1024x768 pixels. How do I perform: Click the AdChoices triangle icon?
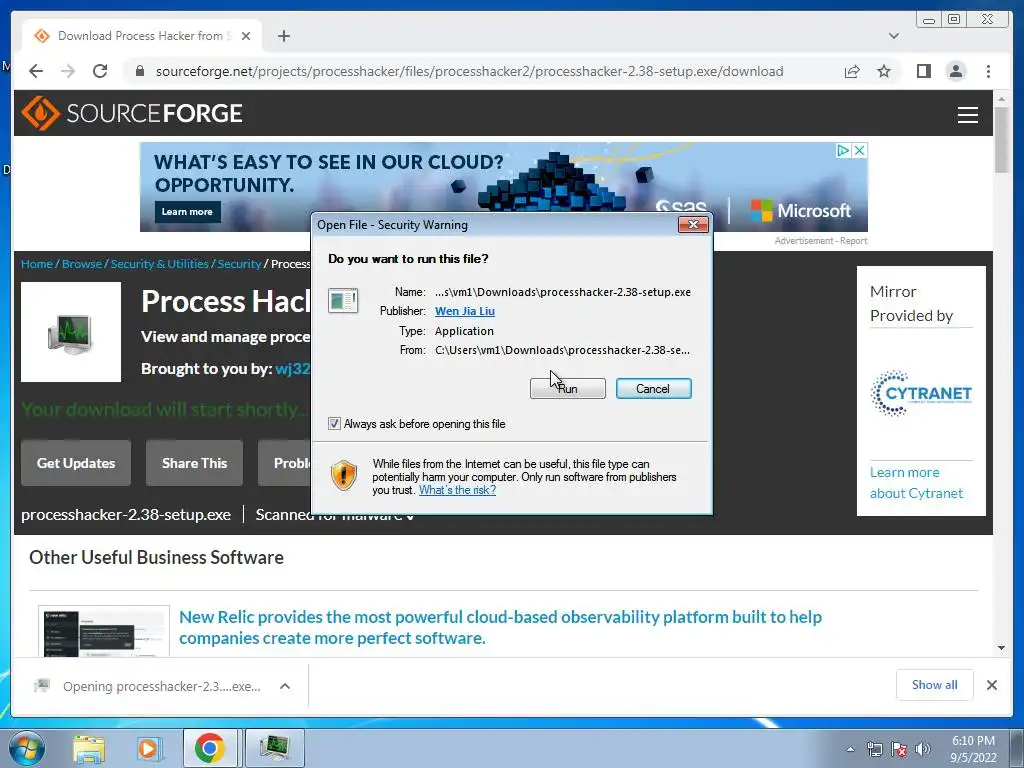coord(843,151)
